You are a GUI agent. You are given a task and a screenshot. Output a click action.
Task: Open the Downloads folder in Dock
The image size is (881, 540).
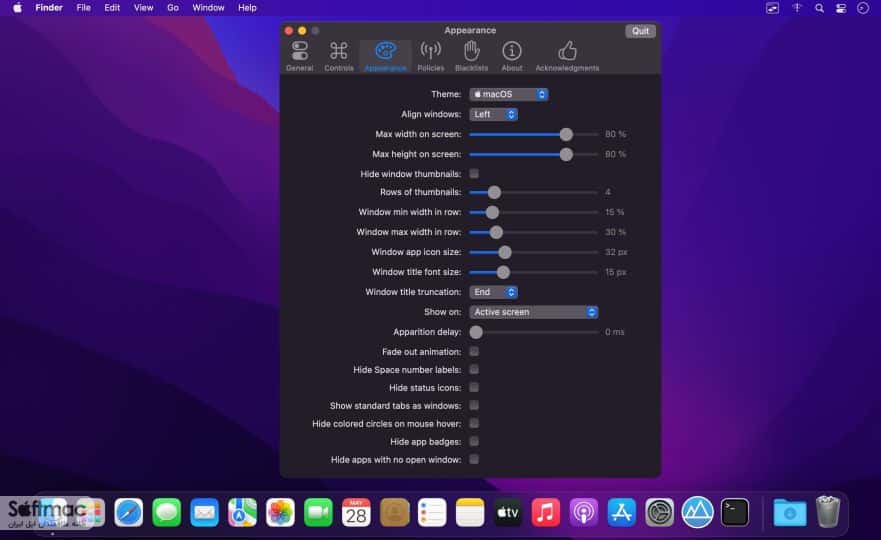[x=789, y=512]
